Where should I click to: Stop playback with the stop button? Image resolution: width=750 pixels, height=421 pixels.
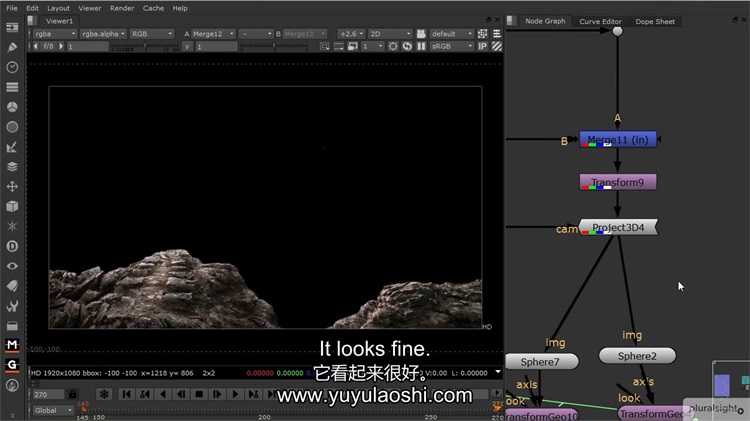(199, 394)
